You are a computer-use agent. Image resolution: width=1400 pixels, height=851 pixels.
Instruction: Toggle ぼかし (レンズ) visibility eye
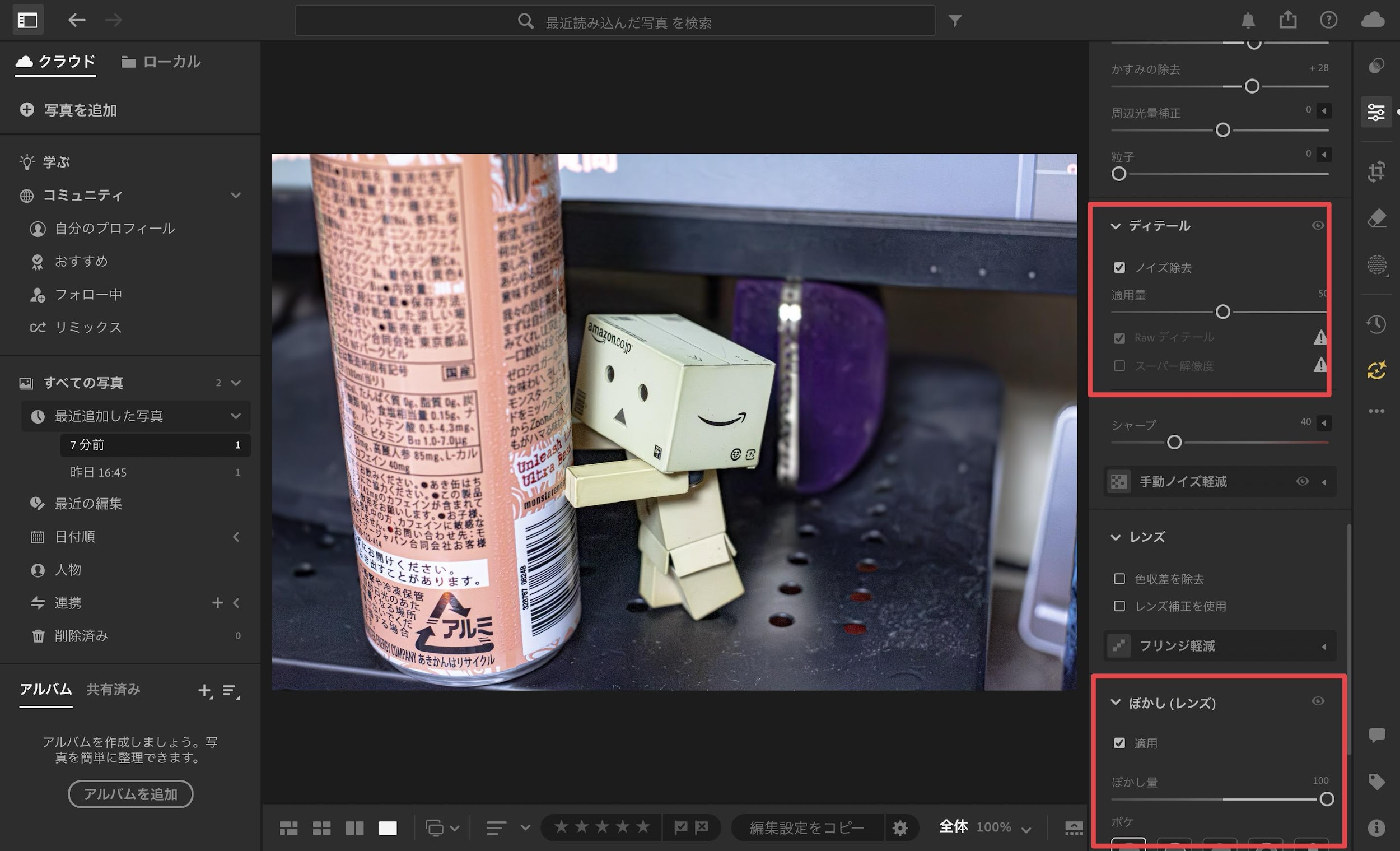pyautogui.click(x=1318, y=701)
